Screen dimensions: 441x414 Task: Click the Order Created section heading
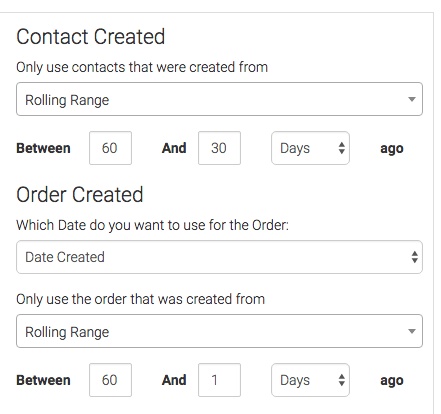click(x=80, y=195)
